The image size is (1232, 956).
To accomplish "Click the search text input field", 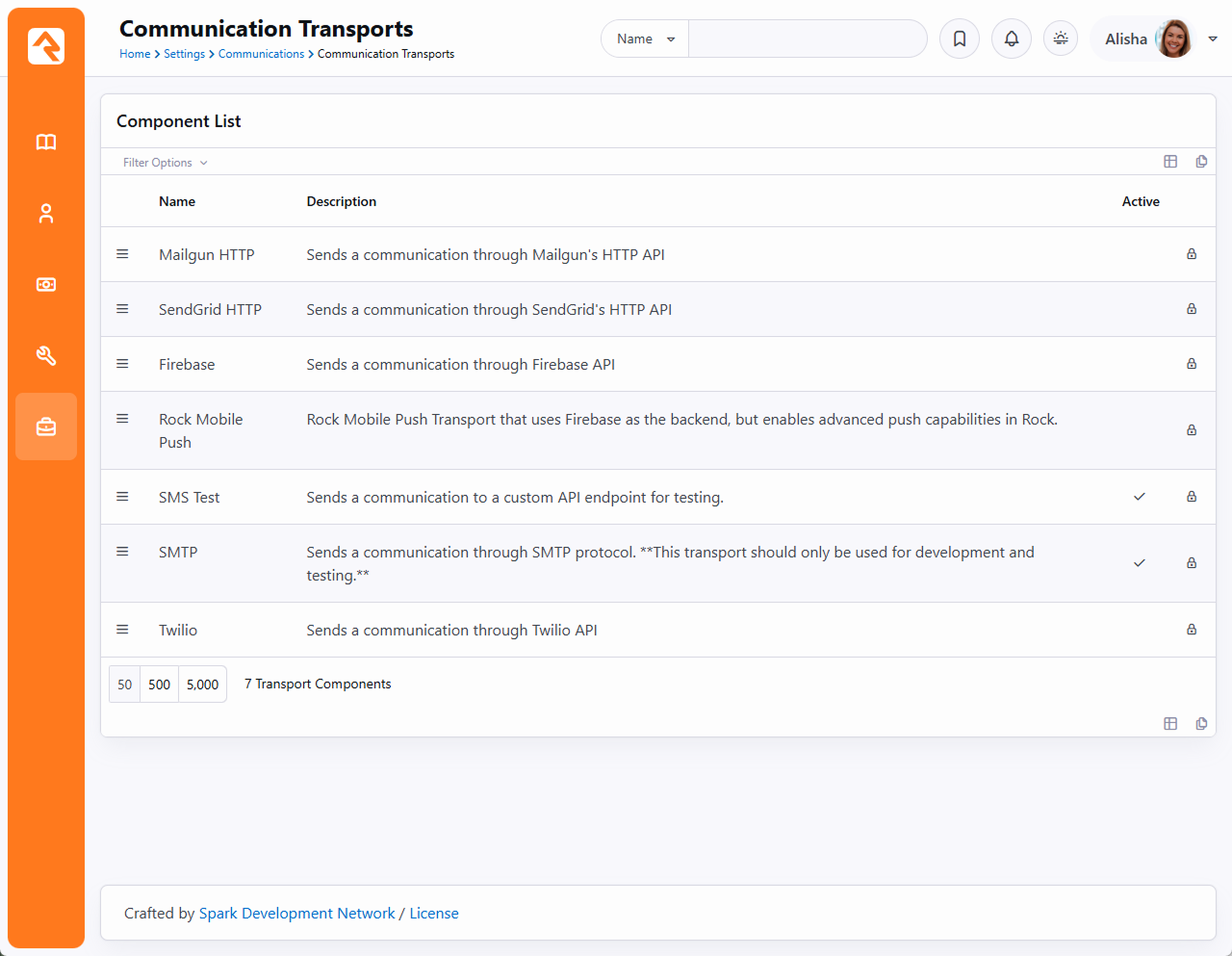I will point(807,39).
